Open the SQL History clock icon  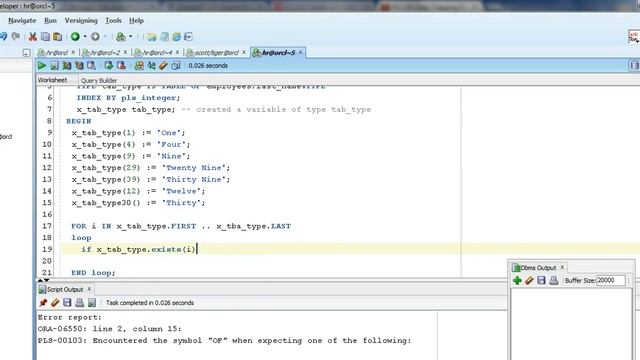pyautogui.click(x=176, y=65)
